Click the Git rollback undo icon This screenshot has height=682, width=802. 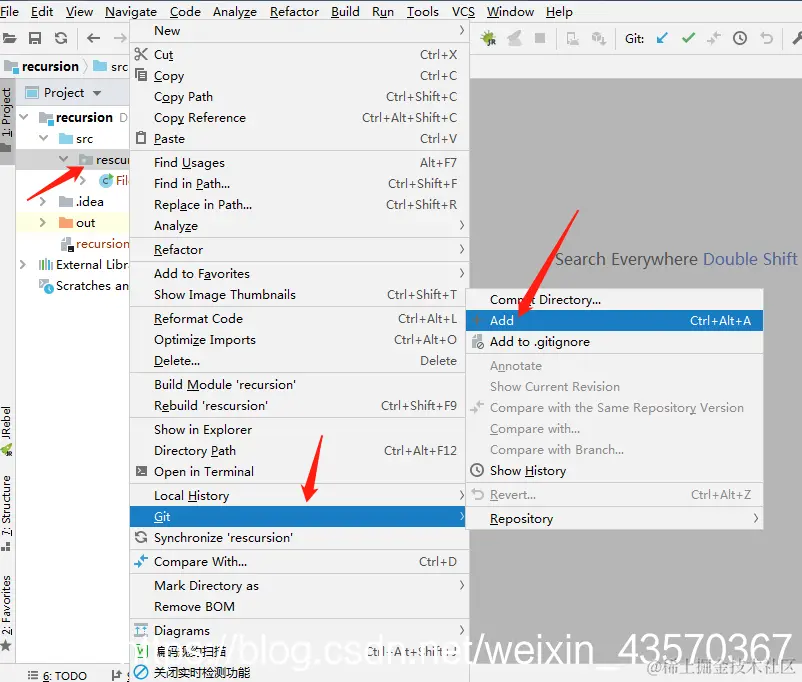click(766, 38)
